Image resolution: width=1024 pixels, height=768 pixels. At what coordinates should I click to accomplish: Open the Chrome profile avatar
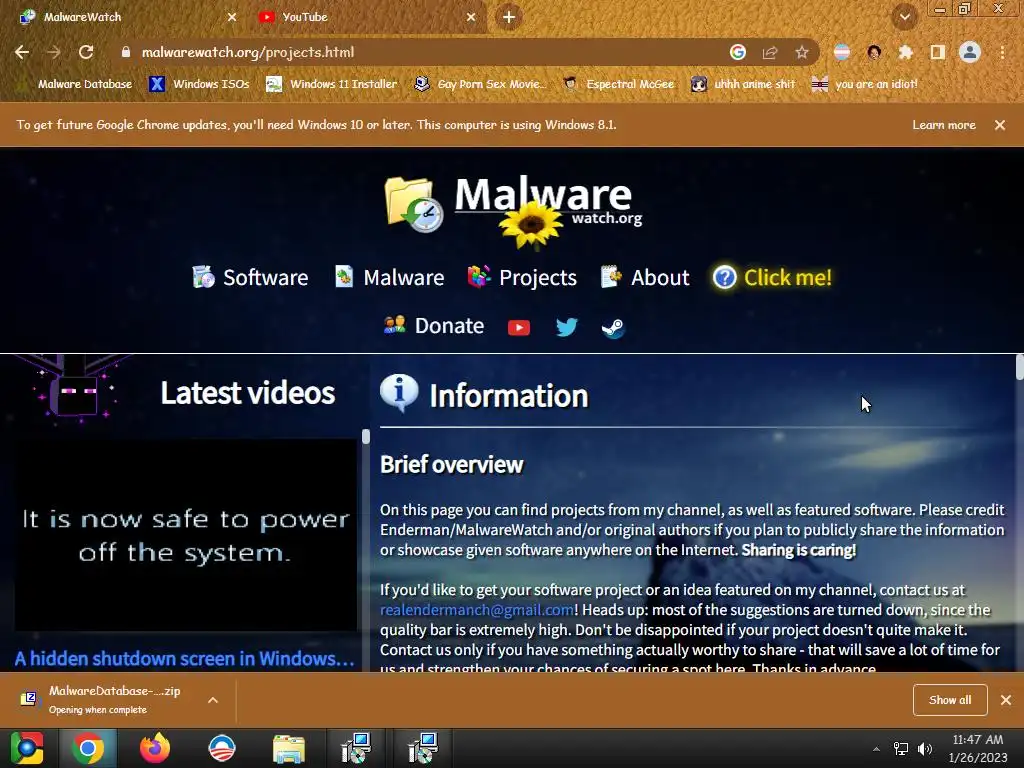[x=970, y=52]
